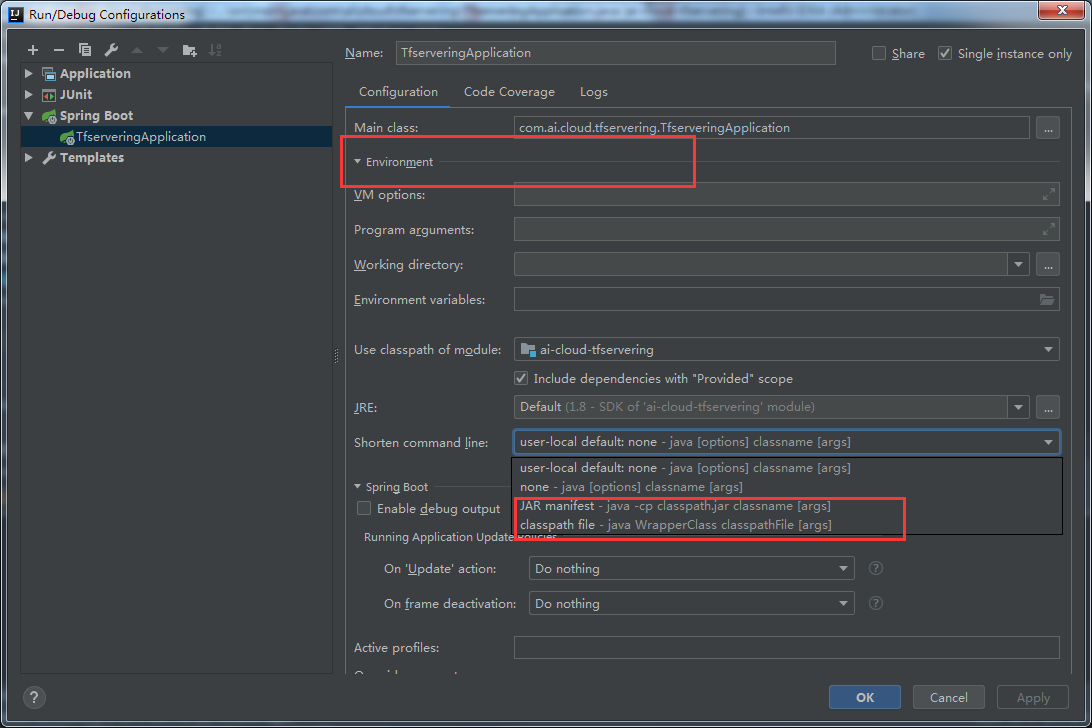Enable debug output for Spring Boot
Screen dimensions: 1092x728
pyautogui.click(x=364, y=508)
